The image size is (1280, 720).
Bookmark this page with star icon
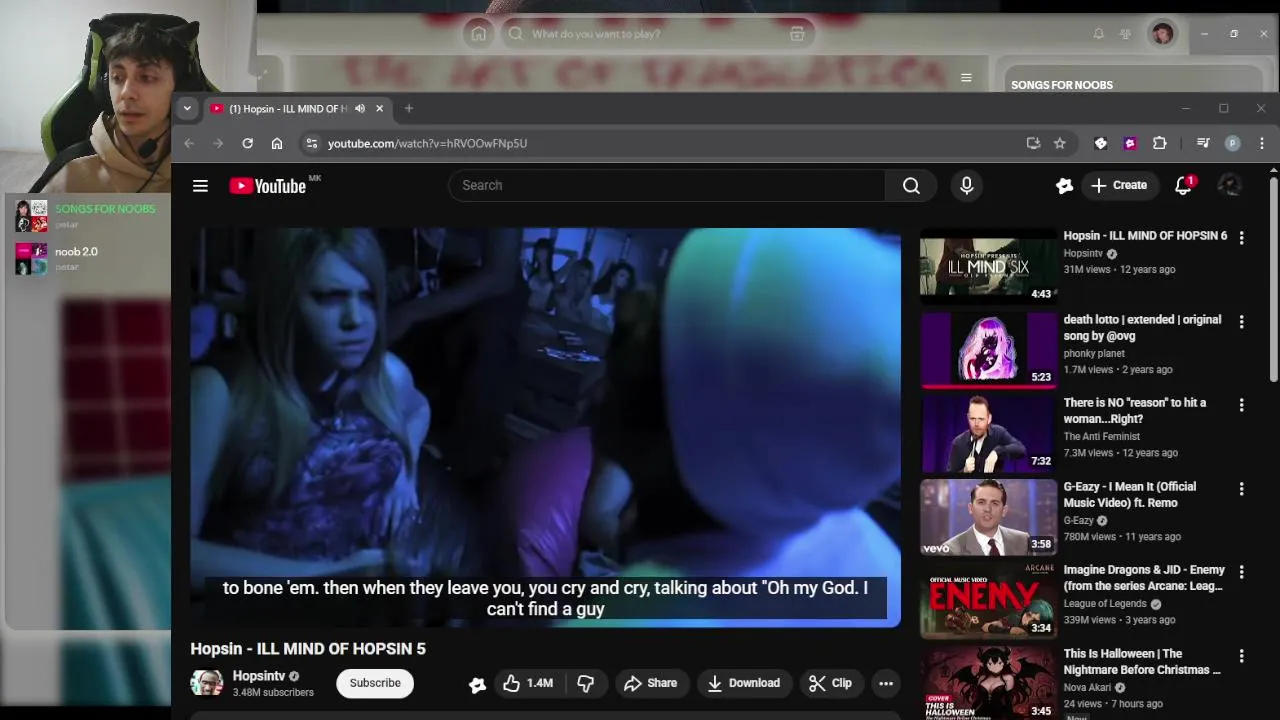pos(1060,143)
